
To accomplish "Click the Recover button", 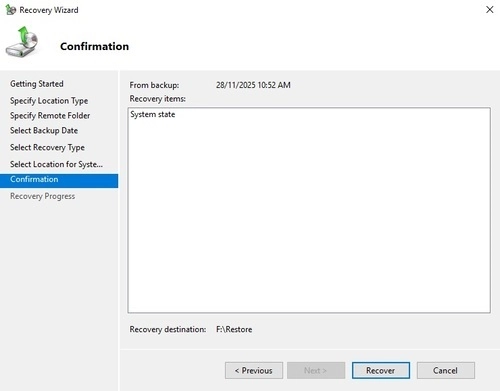I will pyautogui.click(x=381, y=370).
